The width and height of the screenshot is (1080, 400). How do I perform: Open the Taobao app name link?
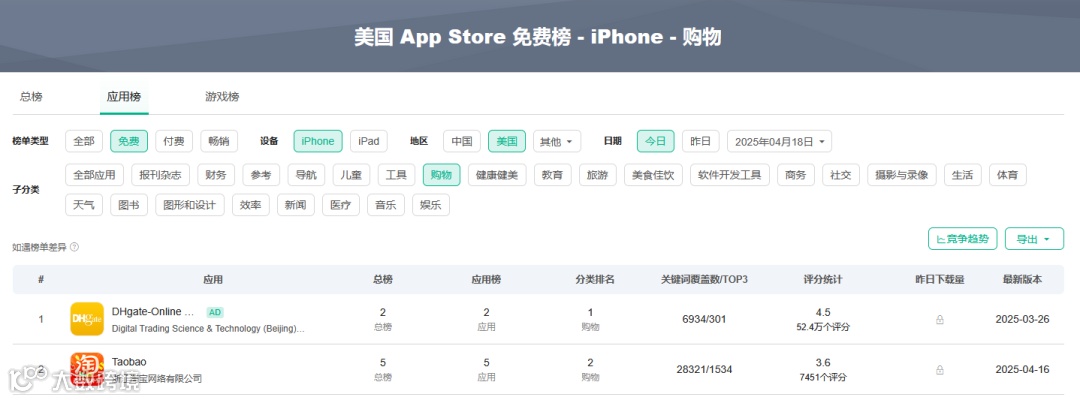(x=129, y=361)
